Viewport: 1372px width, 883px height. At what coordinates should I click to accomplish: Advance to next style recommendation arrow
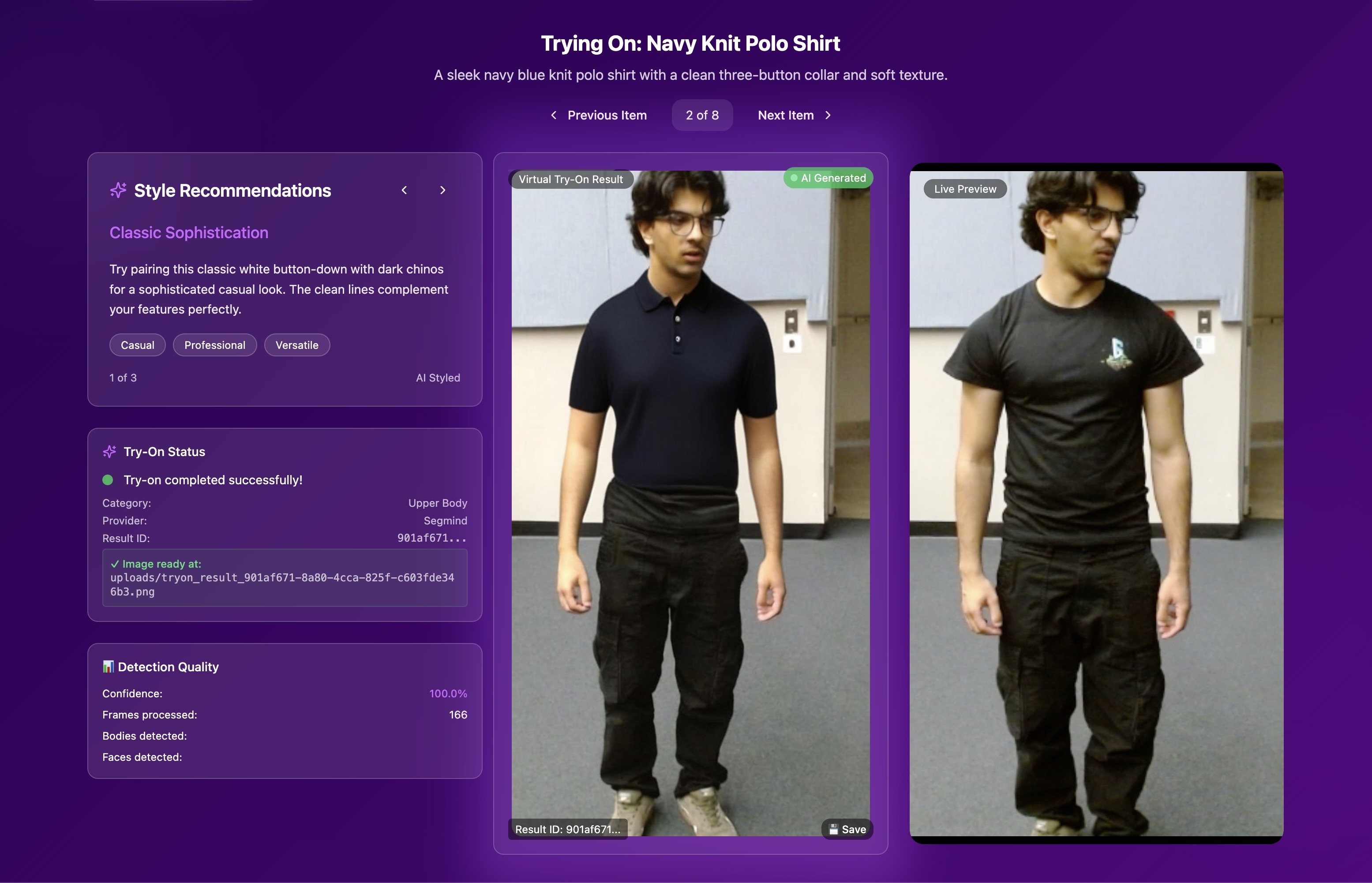coord(442,191)
